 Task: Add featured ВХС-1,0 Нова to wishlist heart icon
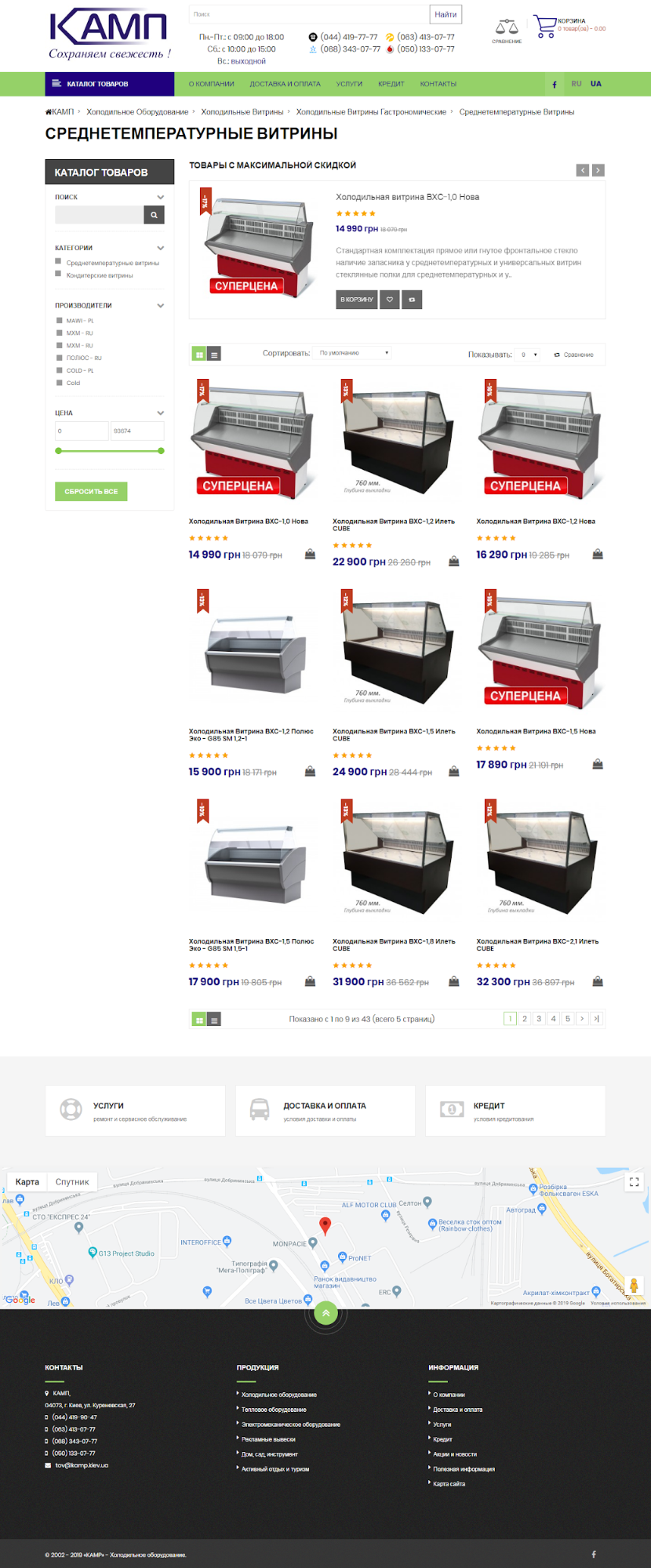(390, 300)
